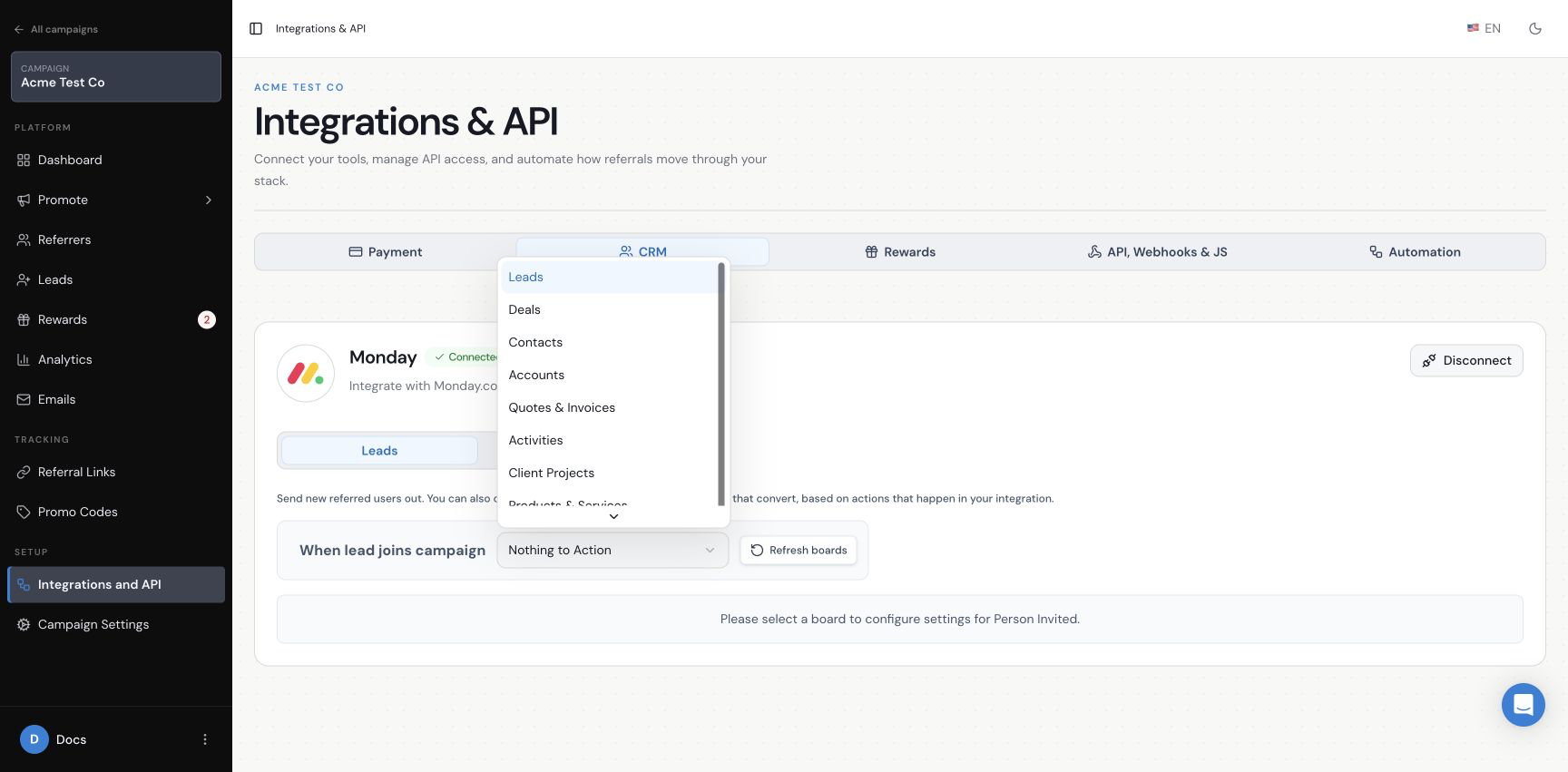Switch to the Payment tab
The image size is (1568, 772).
coord(386,251)
